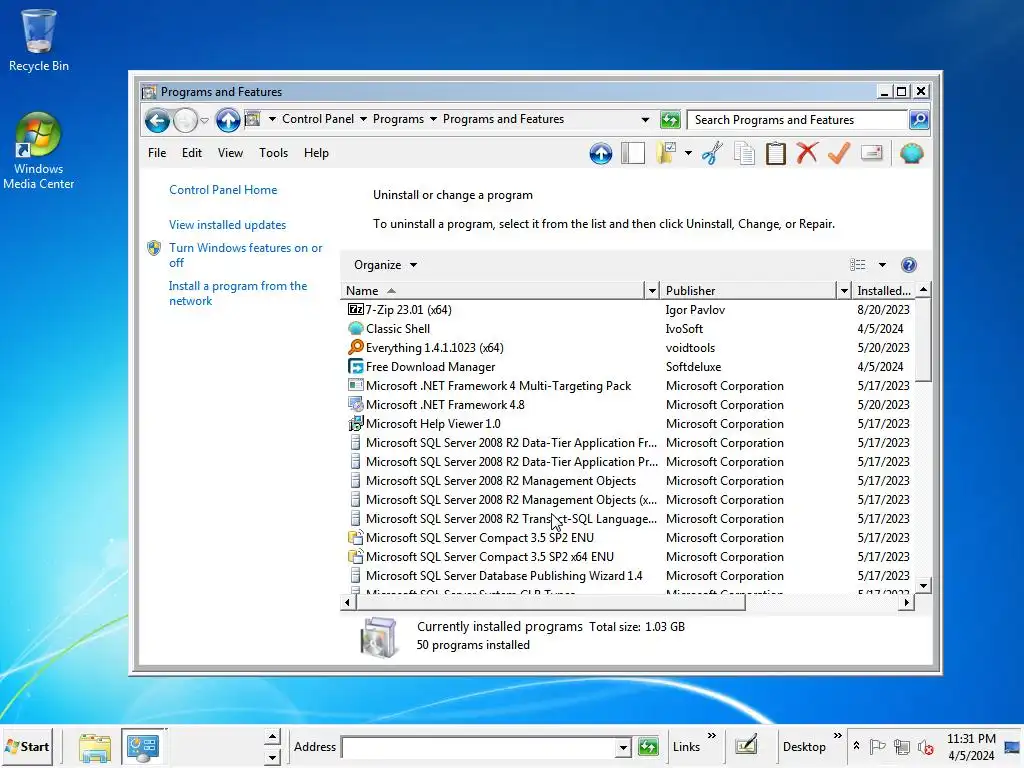Click the pen input panel taskbar icon
Screen dimensions: 1024x768
(746, 746)
